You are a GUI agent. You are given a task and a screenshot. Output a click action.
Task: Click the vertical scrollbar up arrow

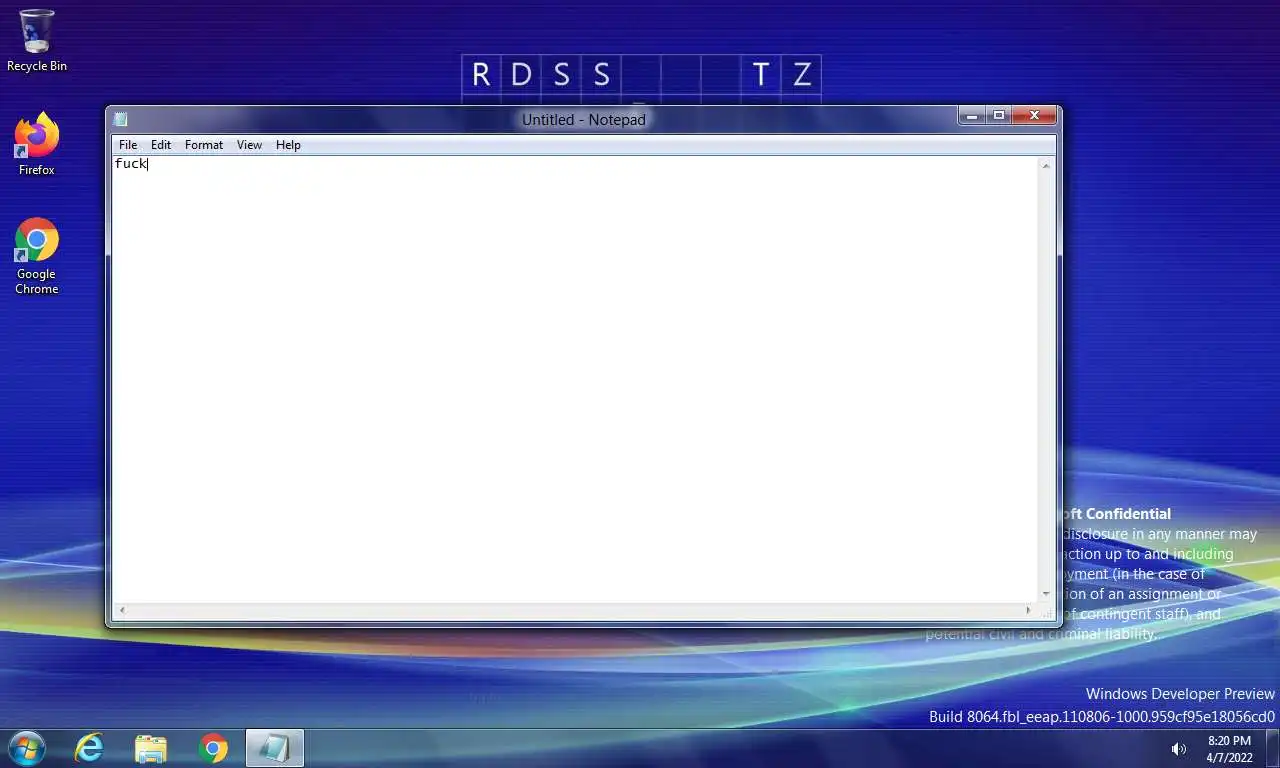[x=1047, y=165]
